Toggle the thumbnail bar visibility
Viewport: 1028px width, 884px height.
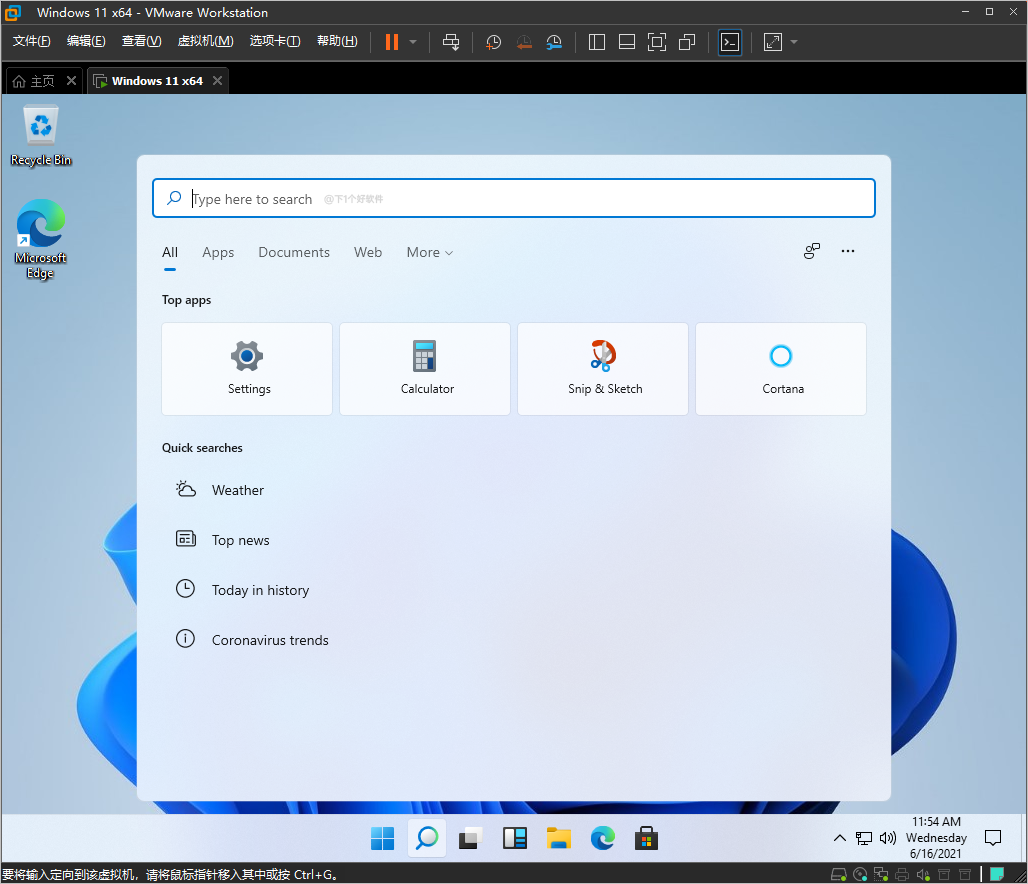coord(627,42)
